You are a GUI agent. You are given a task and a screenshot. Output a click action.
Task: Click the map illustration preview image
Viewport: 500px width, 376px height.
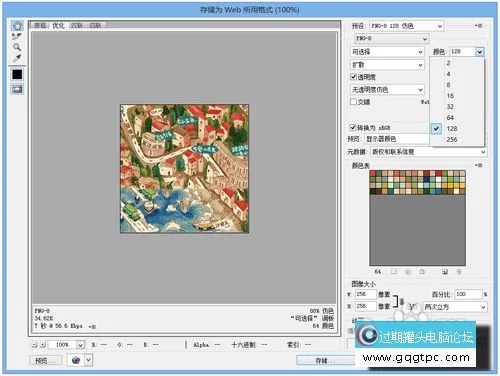pos(184,169)
